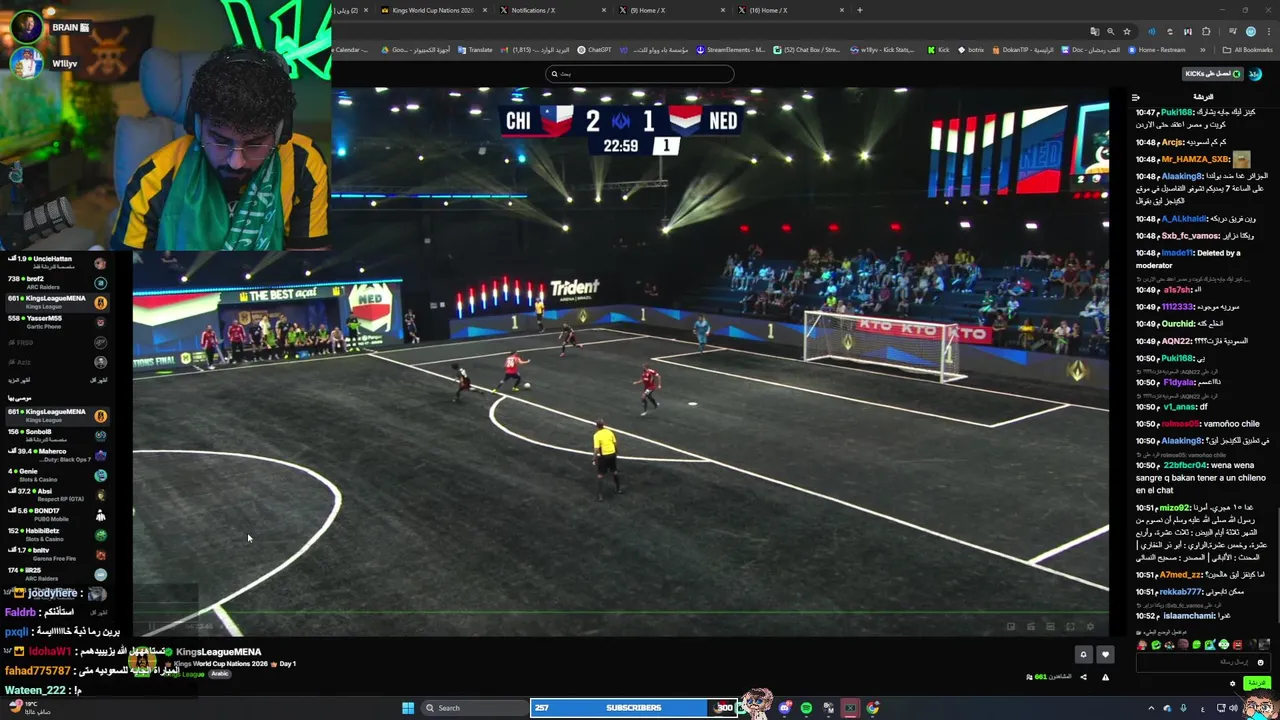Open the All Bookmarks folder
This screenshot has width=1280, height=720.
[1248, 50]
